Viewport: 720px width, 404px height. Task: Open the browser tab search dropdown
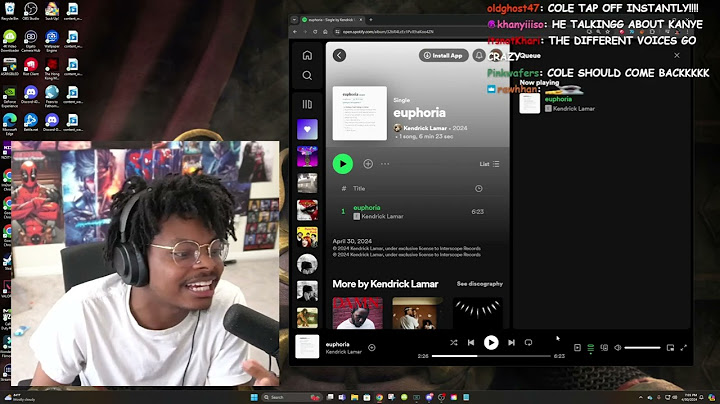pyautogui.click(x=294, y=20)
